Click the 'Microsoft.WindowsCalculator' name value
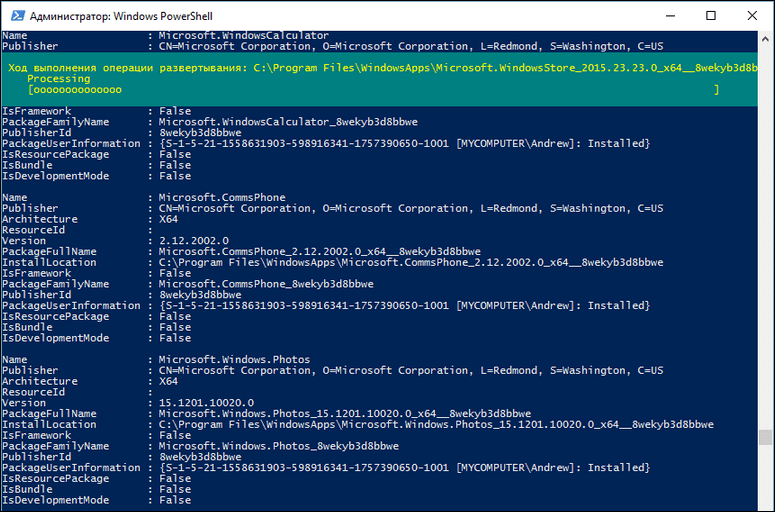 click(x=244, y=36)
